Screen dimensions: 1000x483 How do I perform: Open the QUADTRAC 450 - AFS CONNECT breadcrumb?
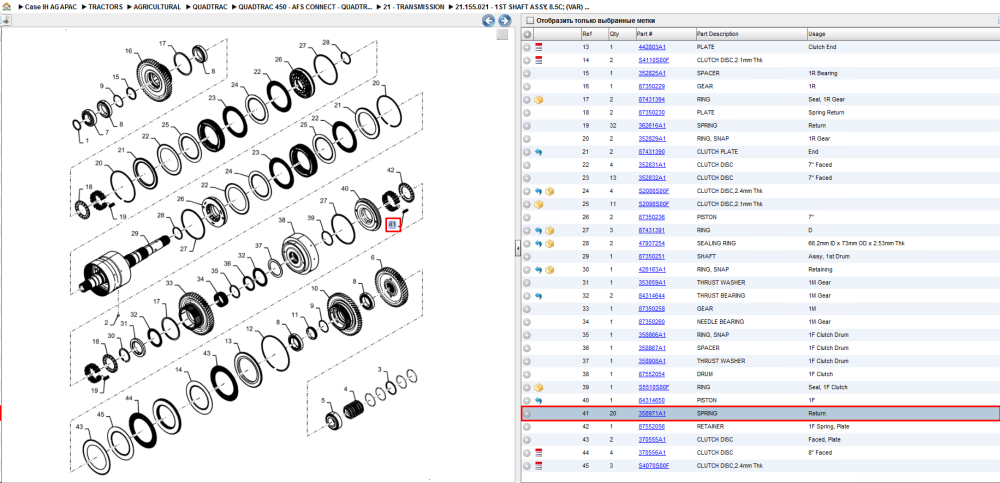point(303,6)
